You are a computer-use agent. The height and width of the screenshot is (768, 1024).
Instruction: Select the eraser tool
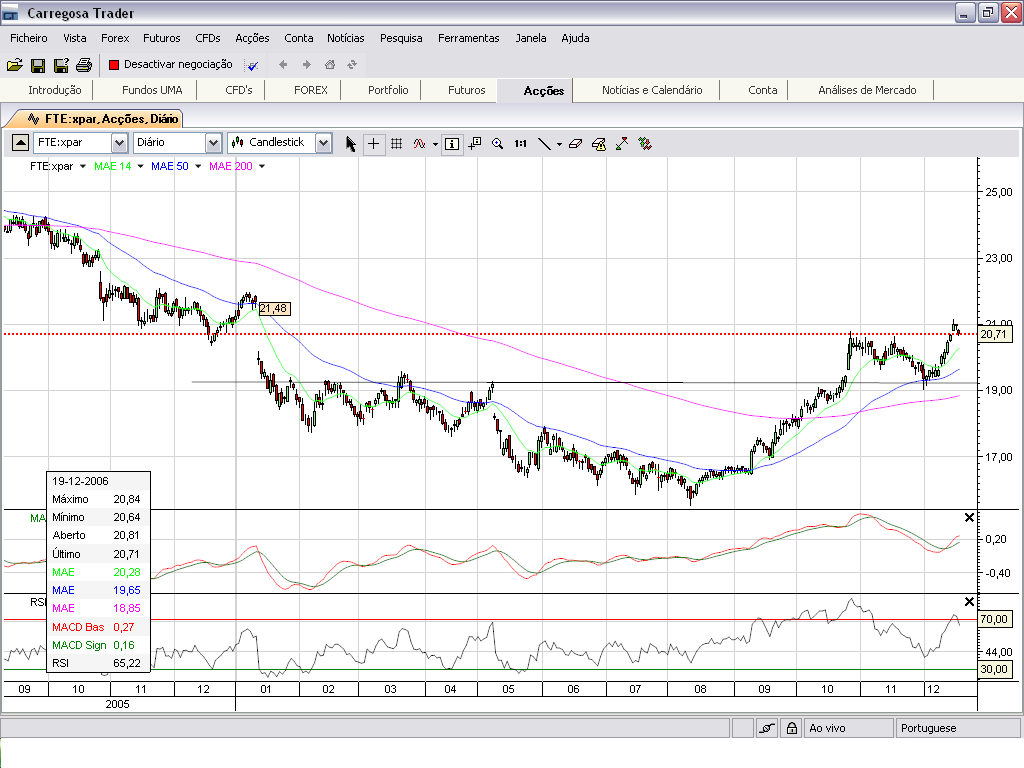tap(574, 143)
